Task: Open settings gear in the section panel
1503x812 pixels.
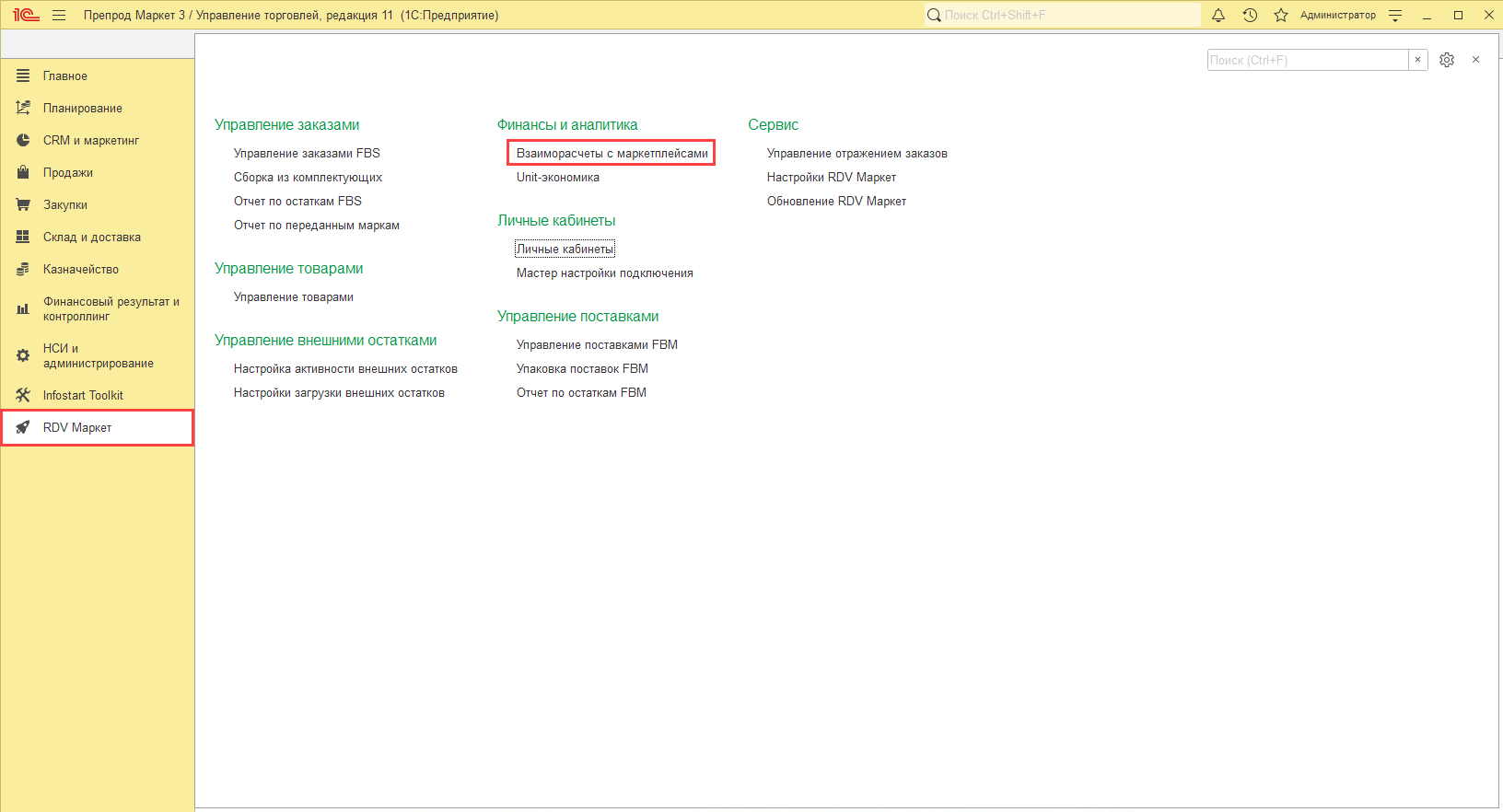Action: click(1447, 60)
